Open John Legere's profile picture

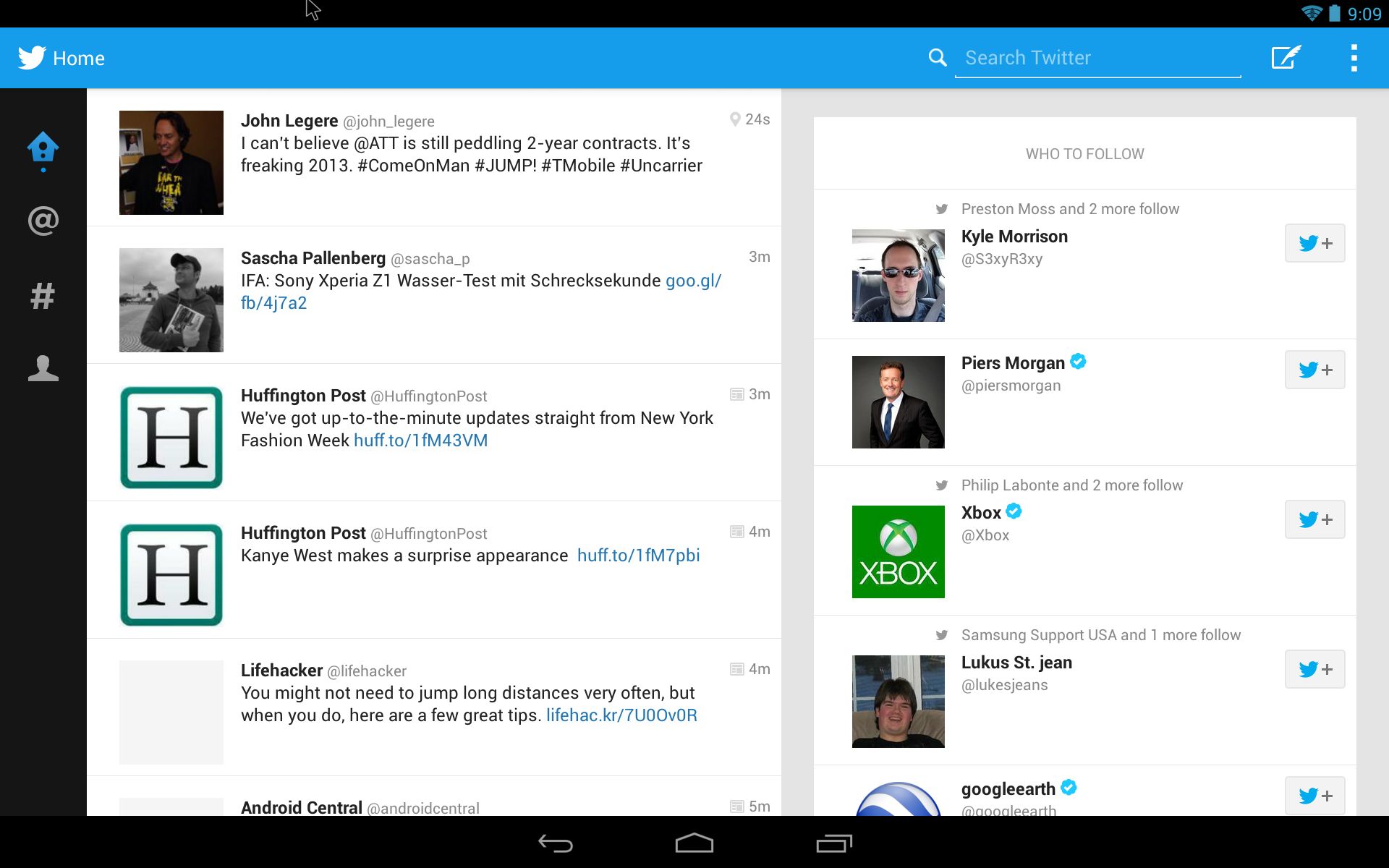[171, 163]
